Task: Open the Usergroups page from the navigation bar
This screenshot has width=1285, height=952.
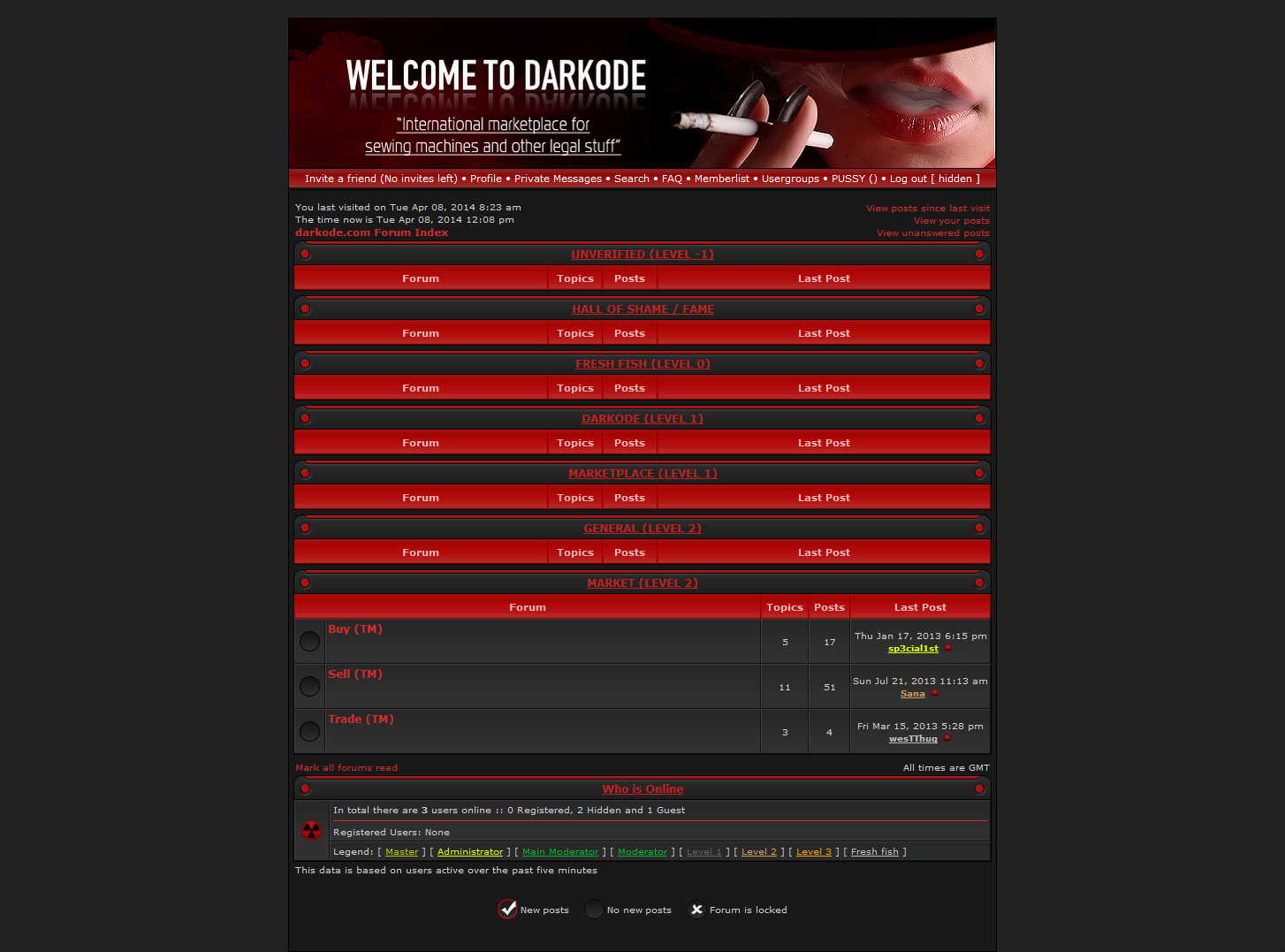Action: pos(790,179)
